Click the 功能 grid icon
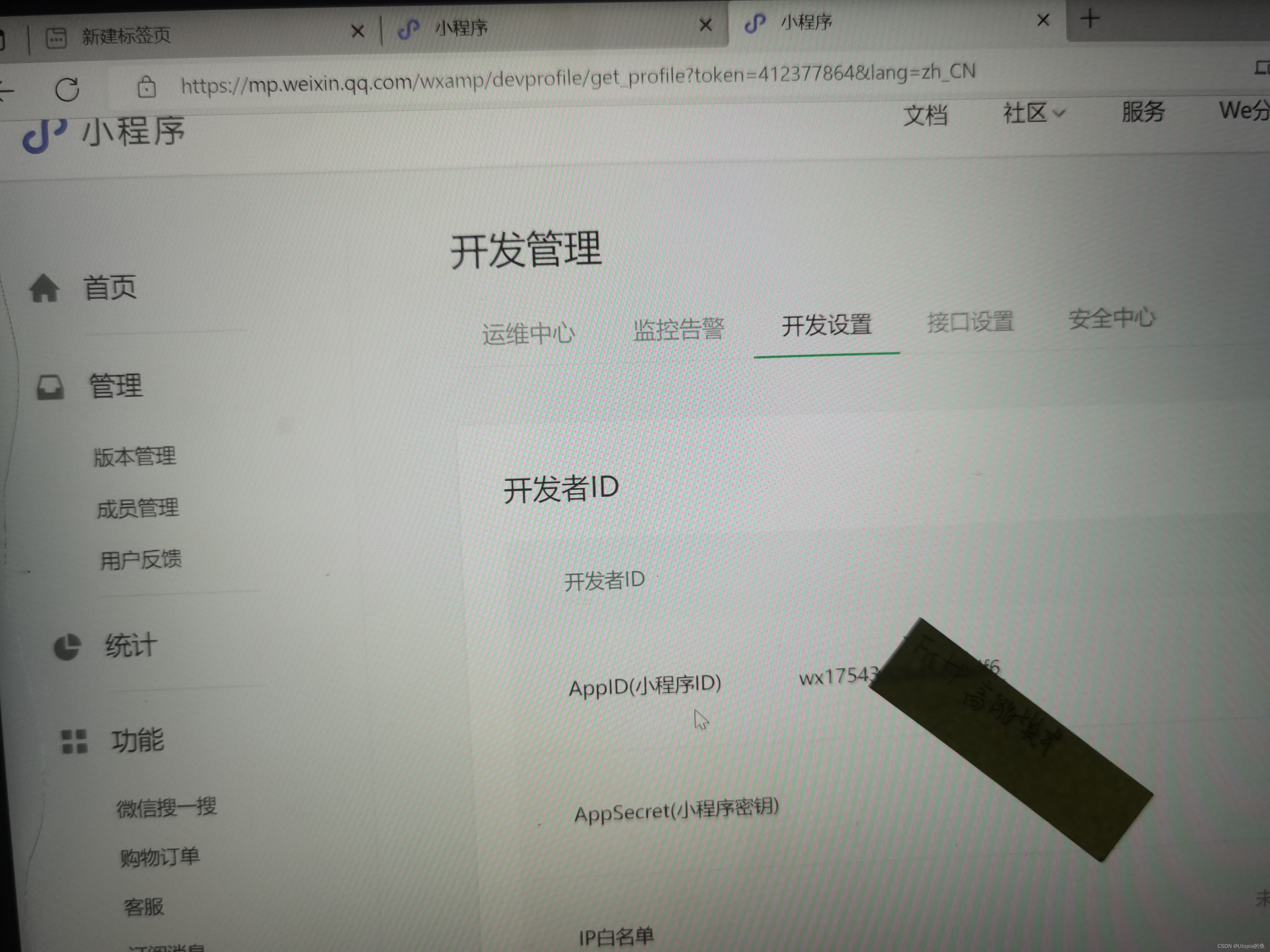The width and height of the screenshot is (1270, 952). [75, 741]
